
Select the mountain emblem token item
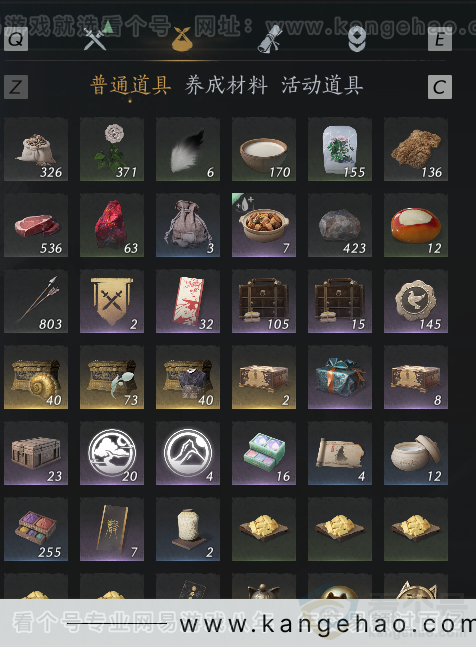188,453
